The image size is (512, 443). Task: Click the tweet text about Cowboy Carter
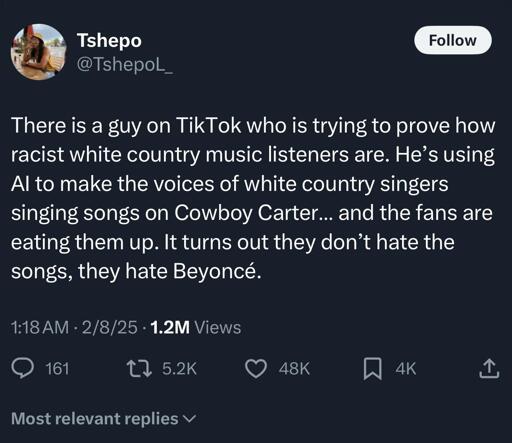pyautogui.click(x=253, y=198)
